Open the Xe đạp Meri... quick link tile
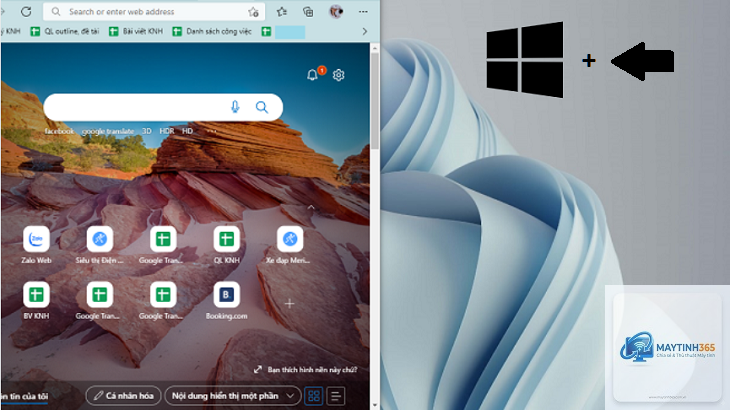730x410 pixels. 290,245
